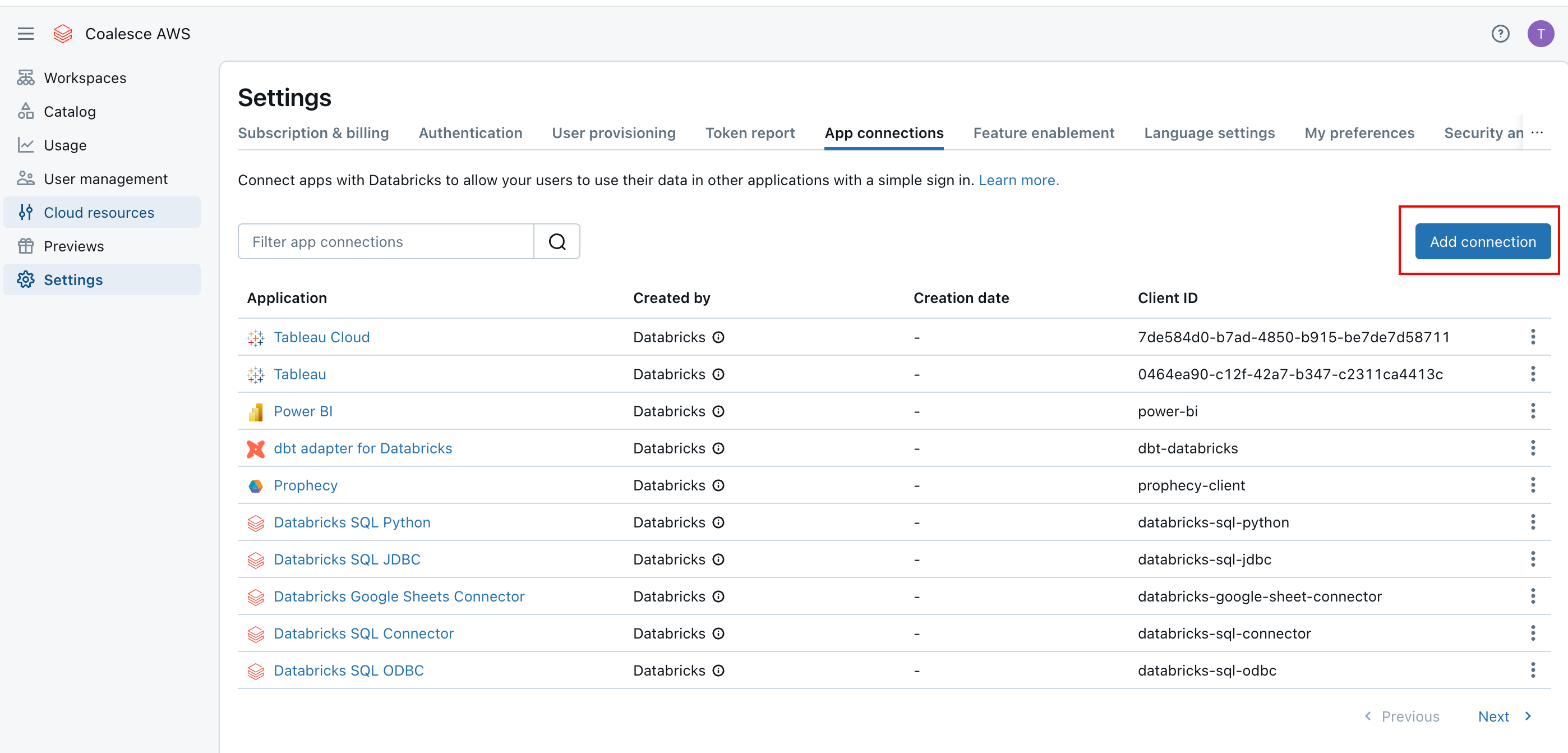The width and height of the screenshot is (1568, 753).
Task: Open the help question mark icon
Action: tap(1500, 34)
